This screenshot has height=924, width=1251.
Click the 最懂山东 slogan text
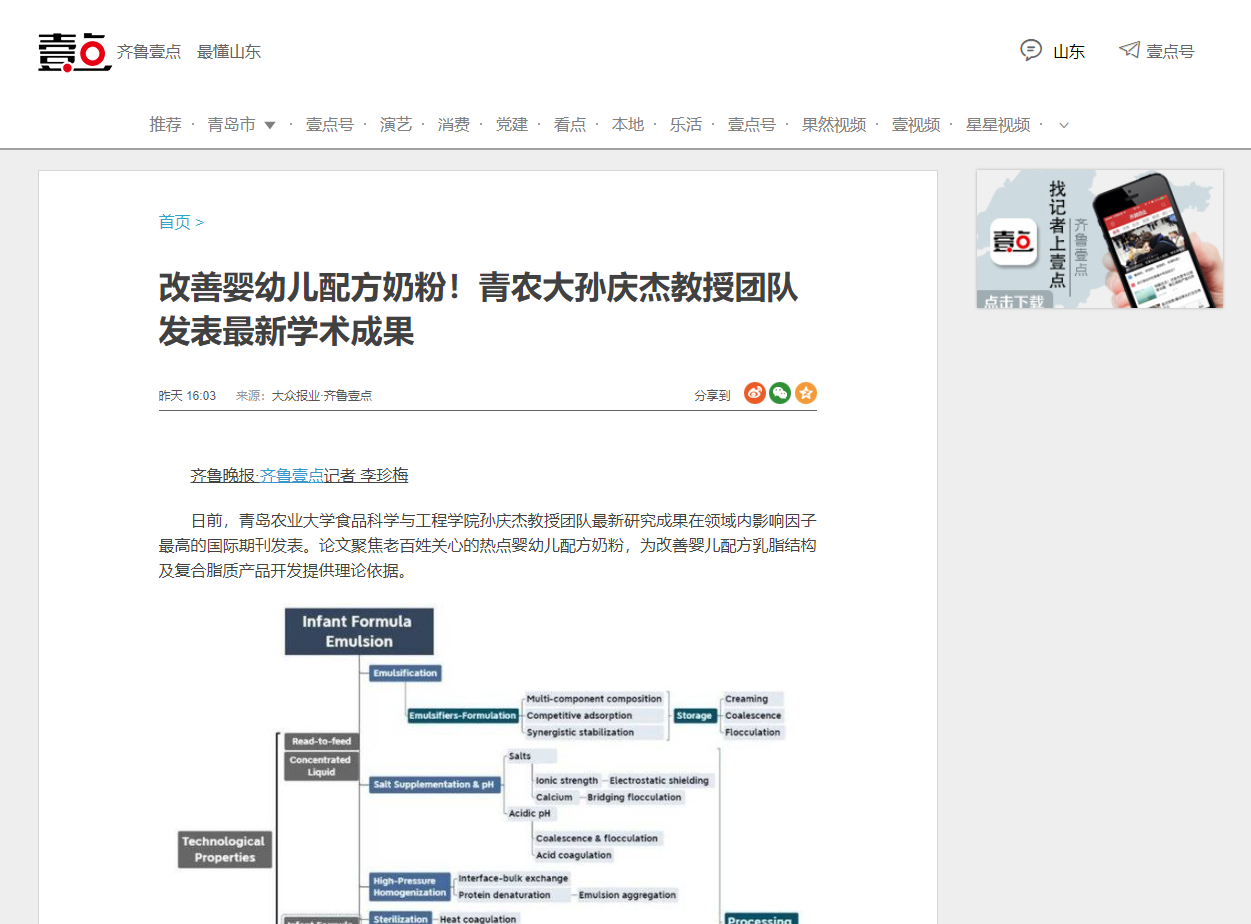coord(229,51)
